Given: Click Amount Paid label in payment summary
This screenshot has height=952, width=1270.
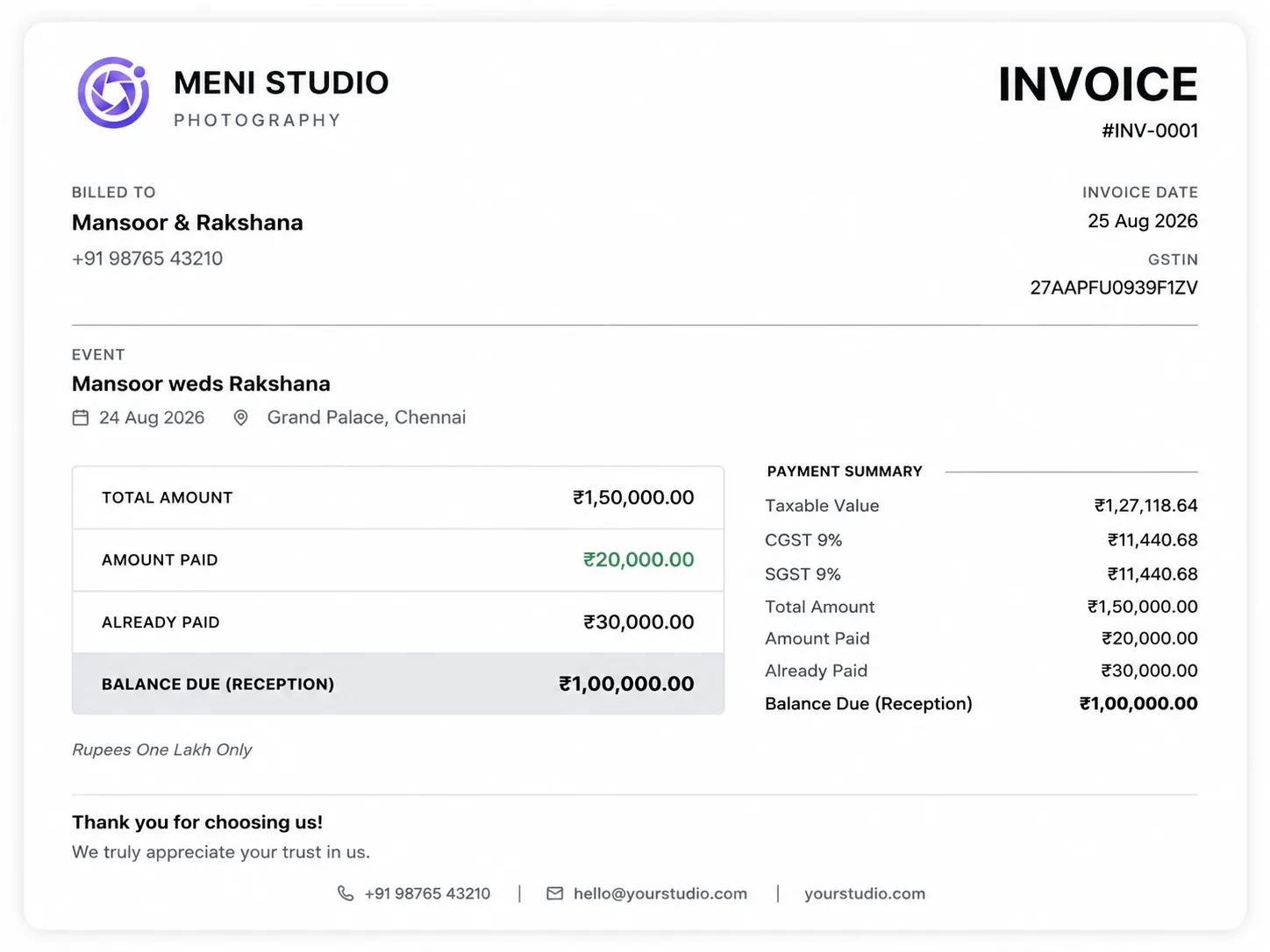Looking at the screenshot, I should [817, 638].
